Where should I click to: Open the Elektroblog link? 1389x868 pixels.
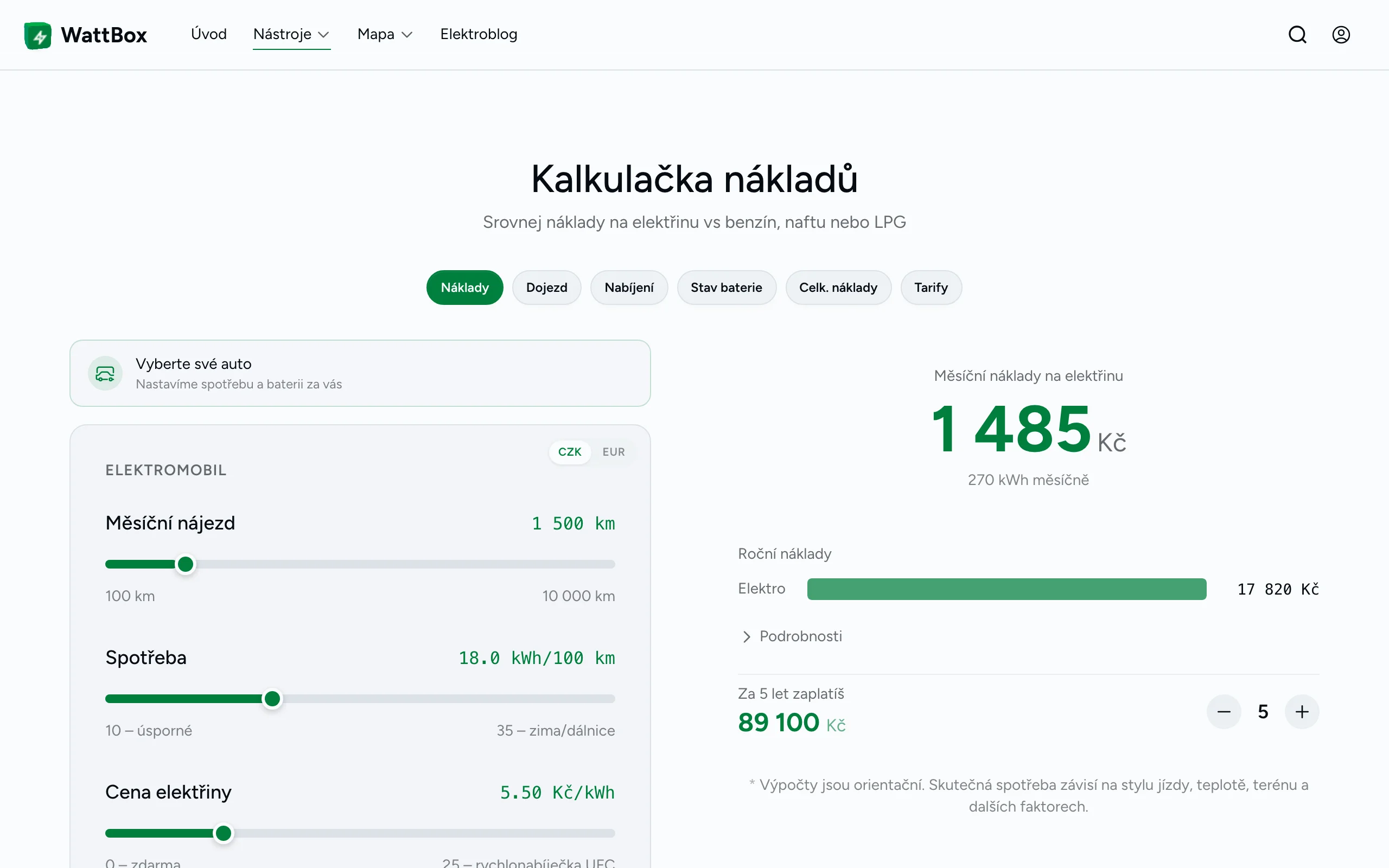coord(479,34)
